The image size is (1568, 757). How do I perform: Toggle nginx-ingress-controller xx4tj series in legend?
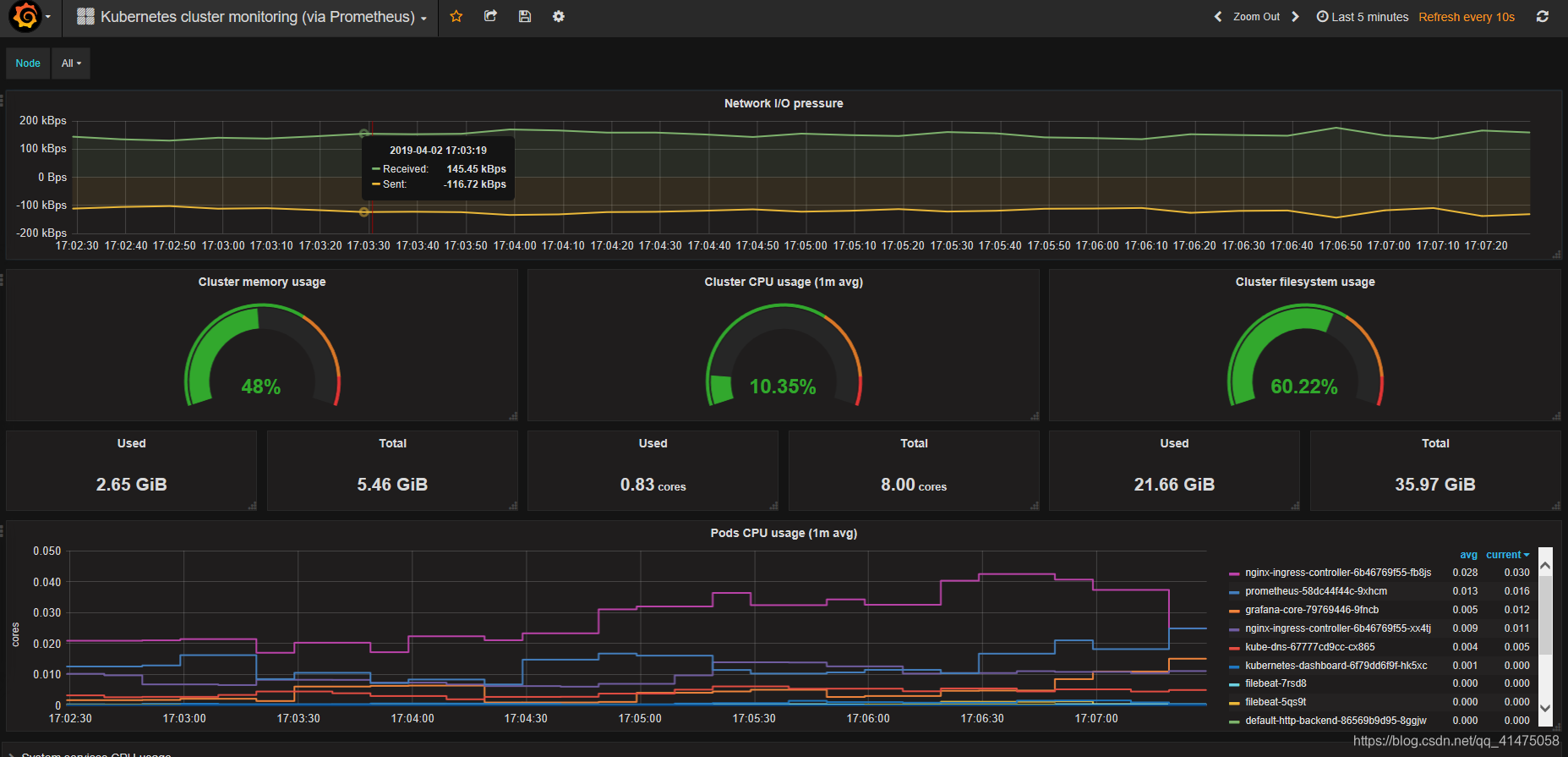tap(1337, 628)
